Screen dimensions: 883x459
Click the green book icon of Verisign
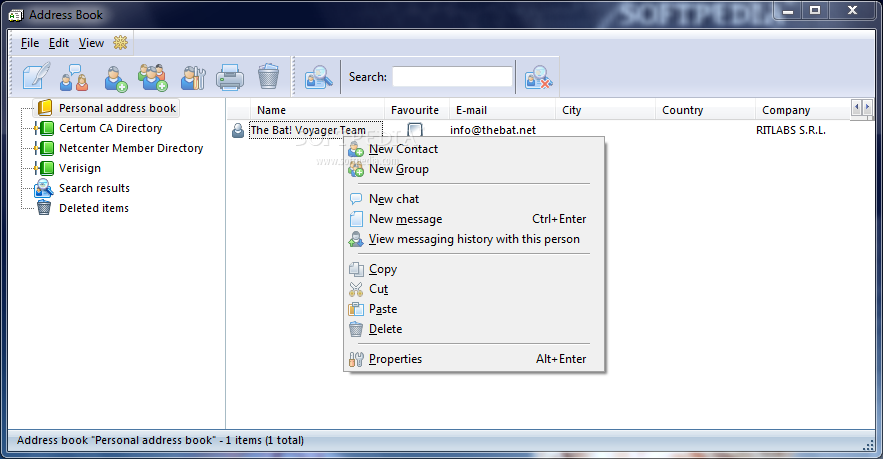[45, 168]
